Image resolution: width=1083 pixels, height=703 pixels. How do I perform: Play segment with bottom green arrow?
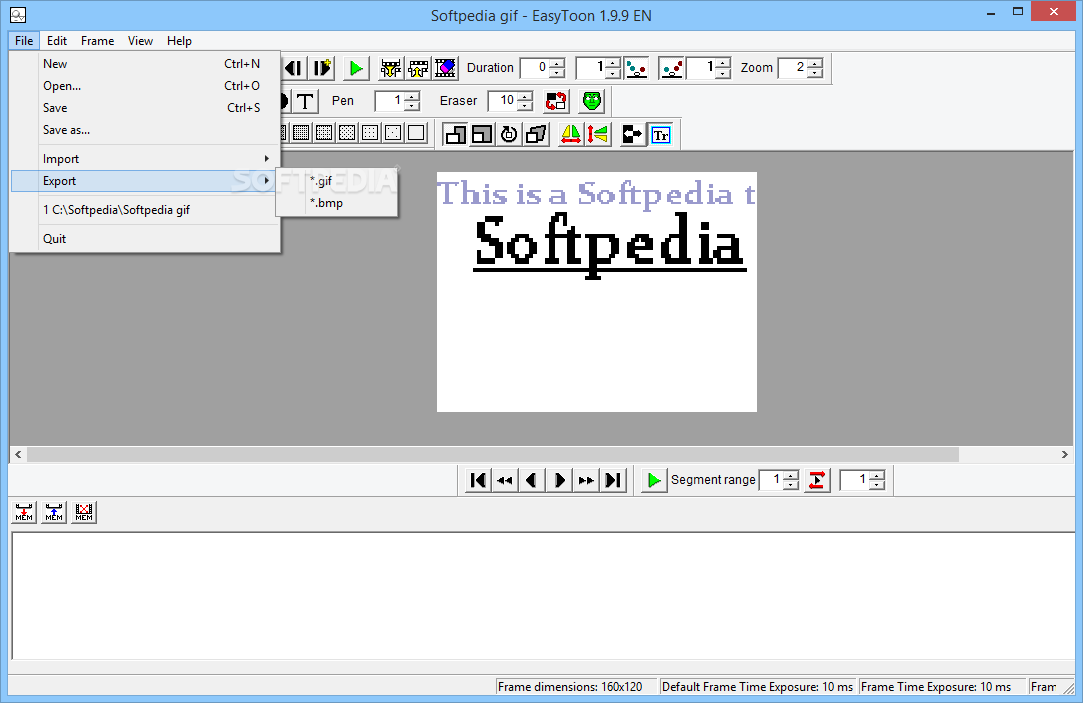click(x=653, y=480)
